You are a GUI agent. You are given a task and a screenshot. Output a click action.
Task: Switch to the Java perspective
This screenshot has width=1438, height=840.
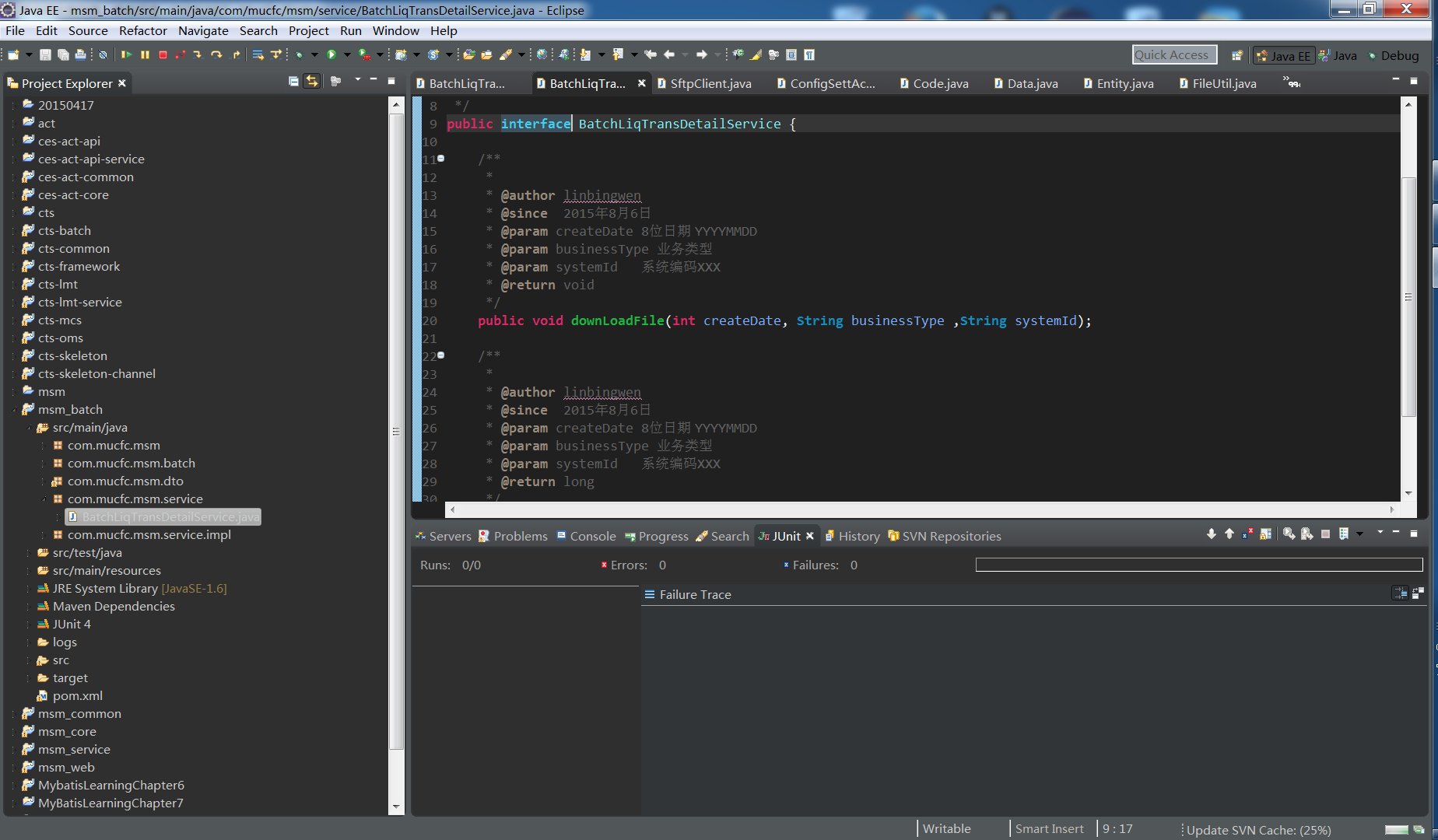coord(1338,56)
